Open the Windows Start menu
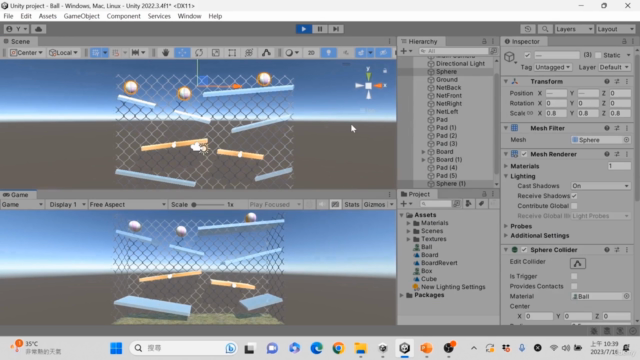 [116, 348]
